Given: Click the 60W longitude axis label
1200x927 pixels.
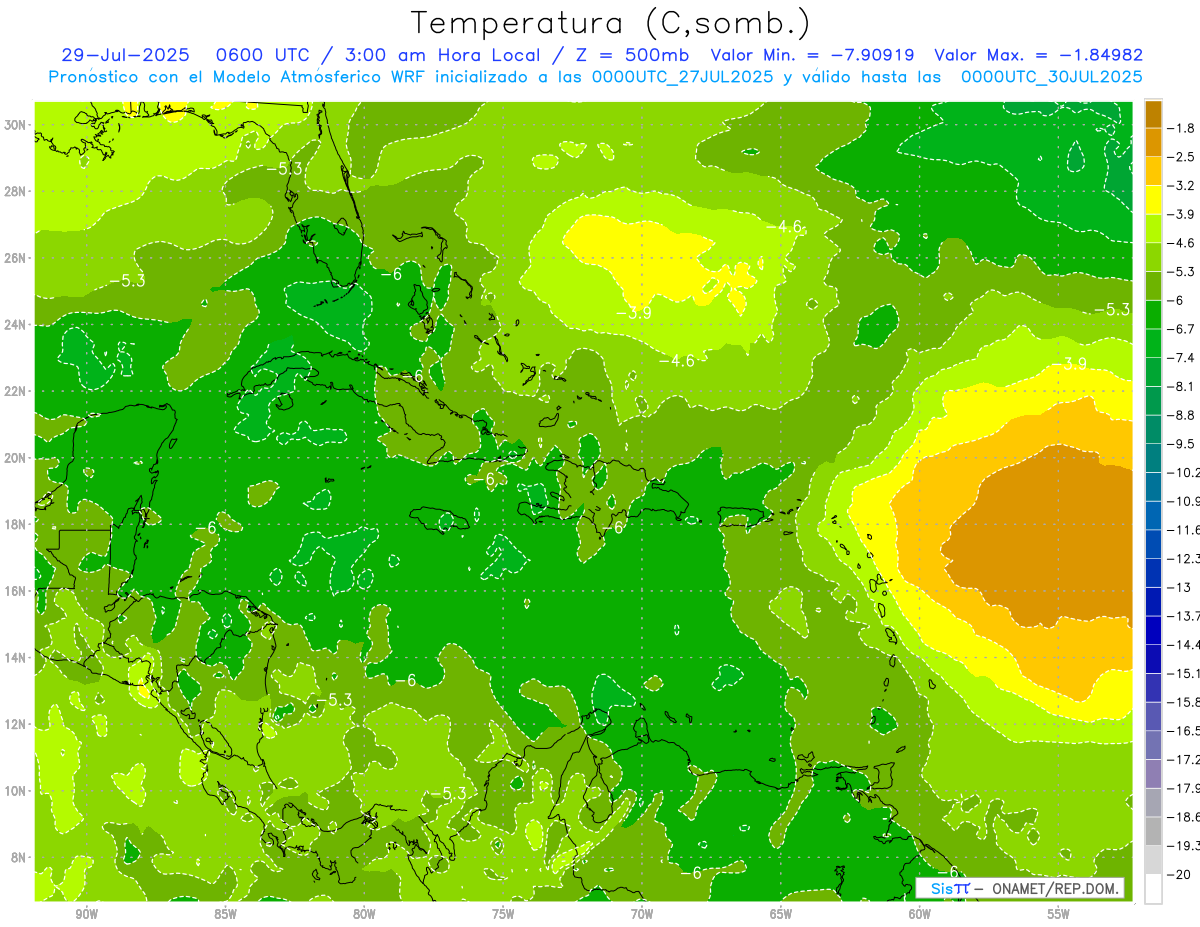Looking at the screenshot, I should click(x=920, y=914).
